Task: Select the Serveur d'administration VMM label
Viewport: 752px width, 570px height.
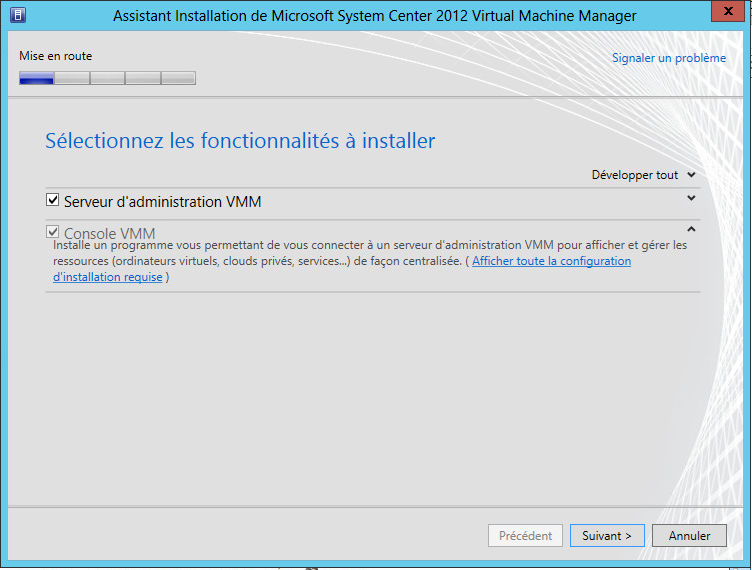Action: (x=163, y=202)
